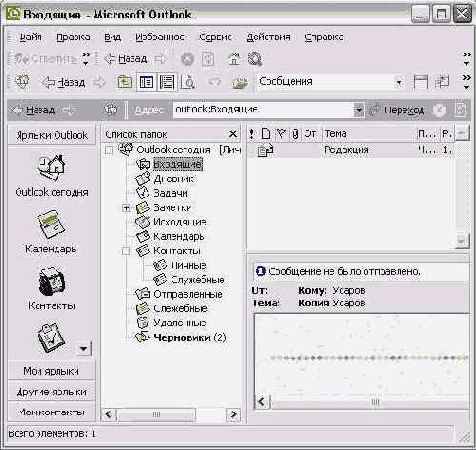Open the Другие ярлыки group
Screen dimensions: 476x450
pos(52,392)
